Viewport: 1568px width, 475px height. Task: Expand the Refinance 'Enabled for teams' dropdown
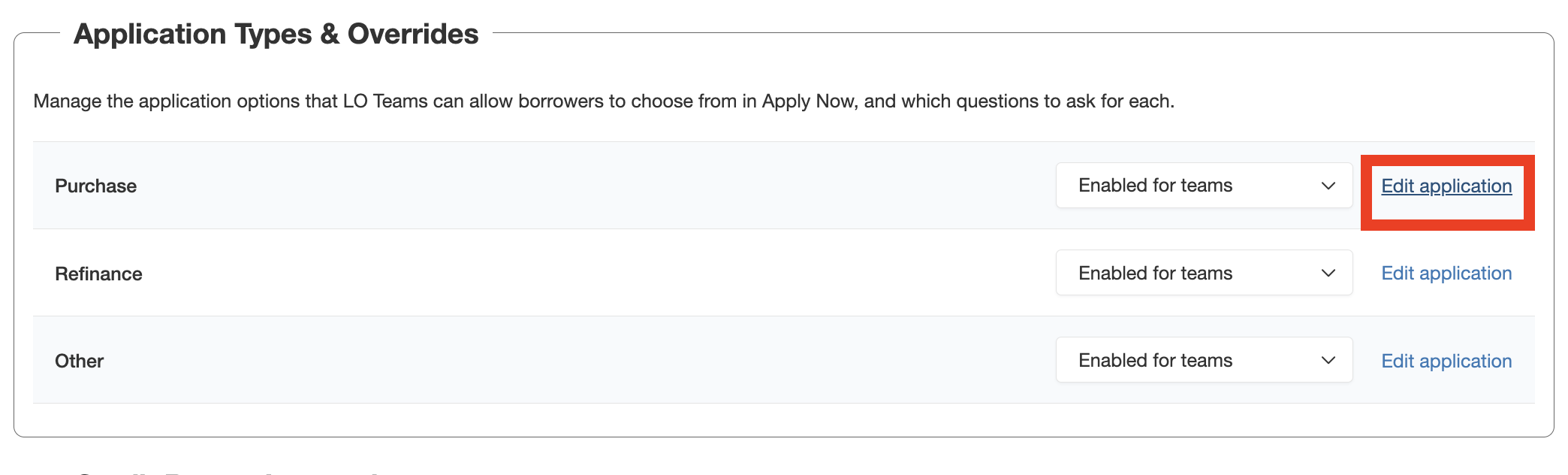[1203, 273]
